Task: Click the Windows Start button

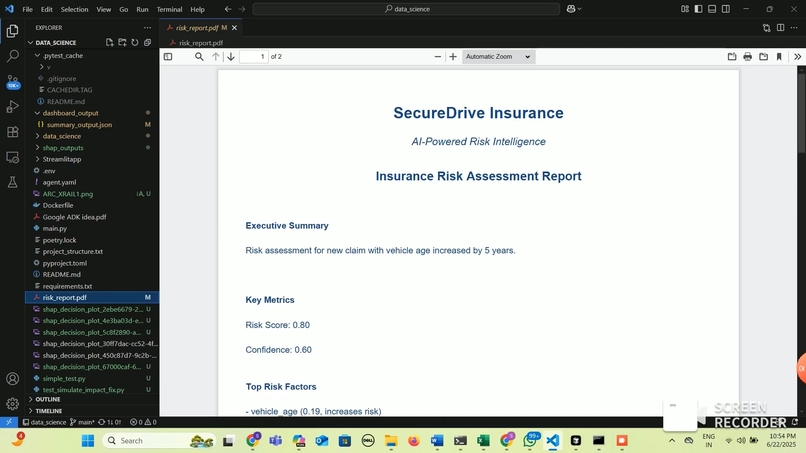Action: click(x=88, y=441)
